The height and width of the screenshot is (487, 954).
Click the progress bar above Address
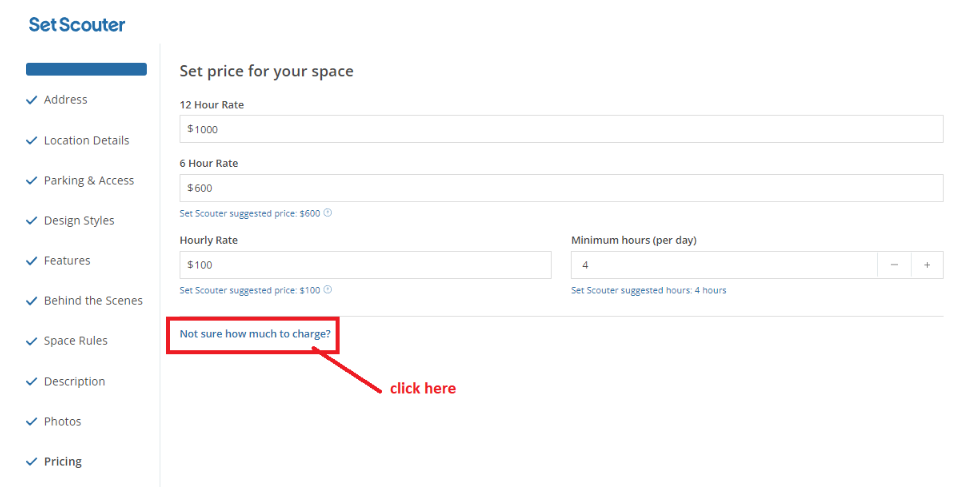(86, 69)
